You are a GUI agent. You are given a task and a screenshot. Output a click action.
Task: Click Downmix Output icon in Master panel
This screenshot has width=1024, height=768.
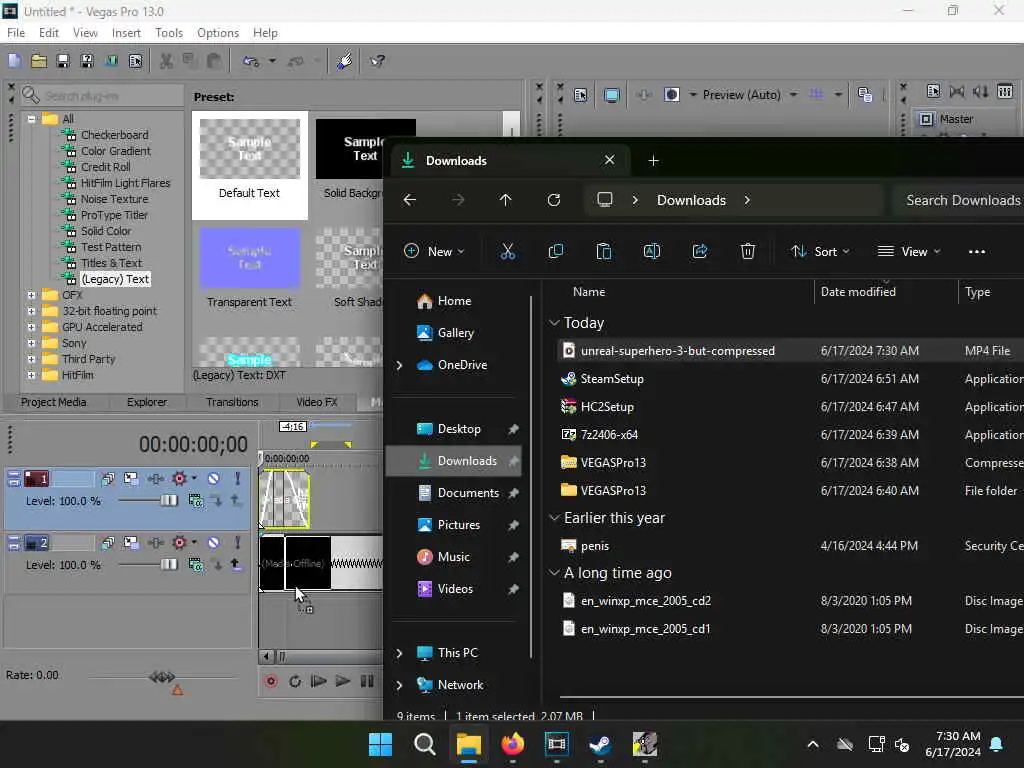pyautogui.click(x=957, y=91)
